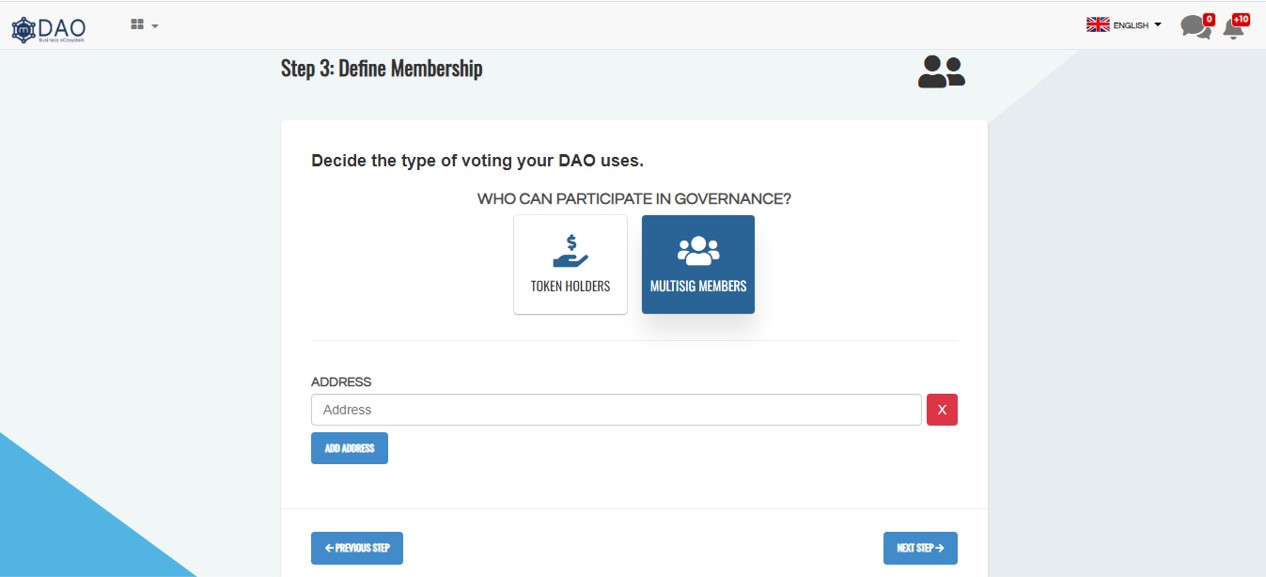Expand the caret beside the grid icon
This screenshot has height=577, width=1266.
155,26
